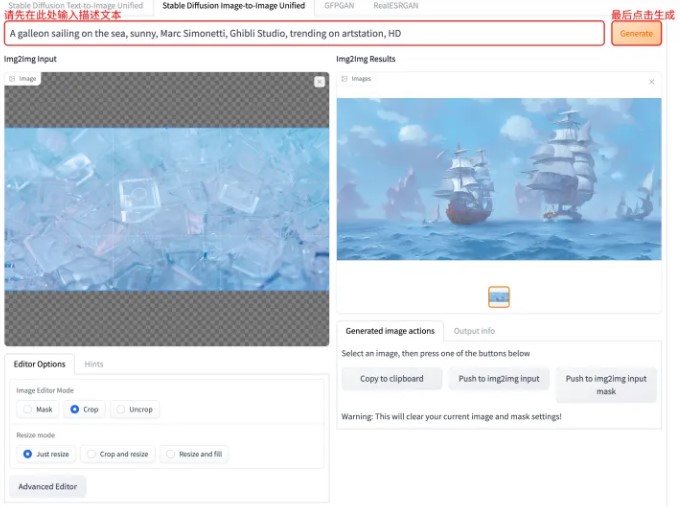680x507 pixels.
Task: Select the Uncrop editor mode
Action: [134, 409]
